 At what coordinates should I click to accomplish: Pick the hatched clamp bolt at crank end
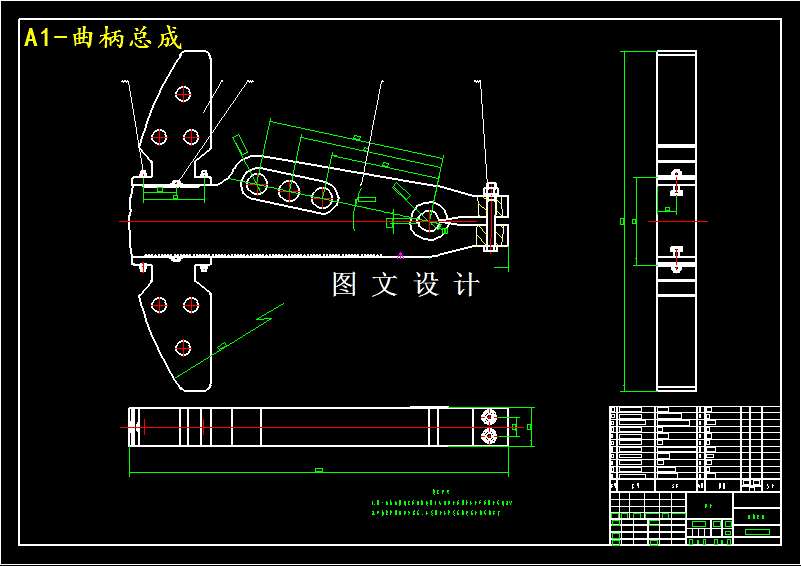tap(491, 218)
